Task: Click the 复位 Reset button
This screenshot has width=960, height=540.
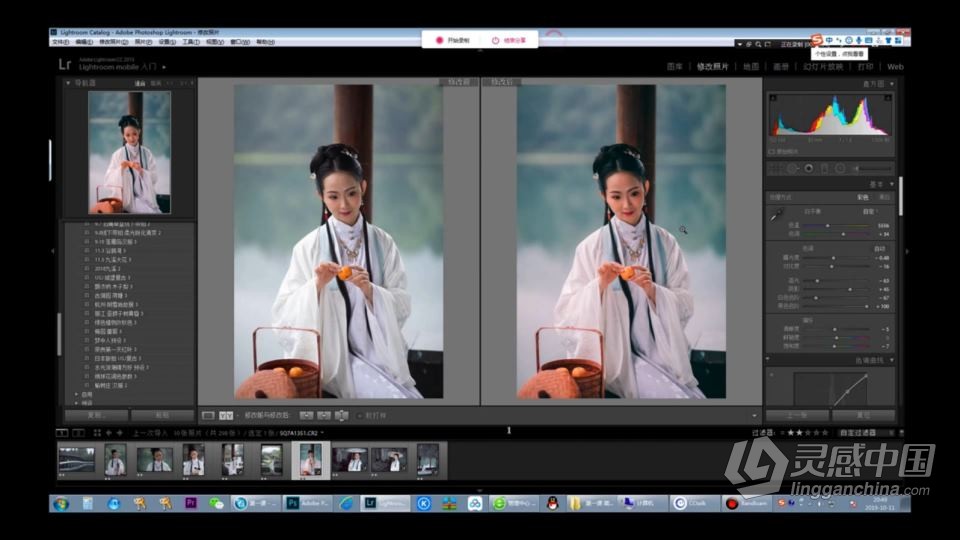Action: (863, 416)
